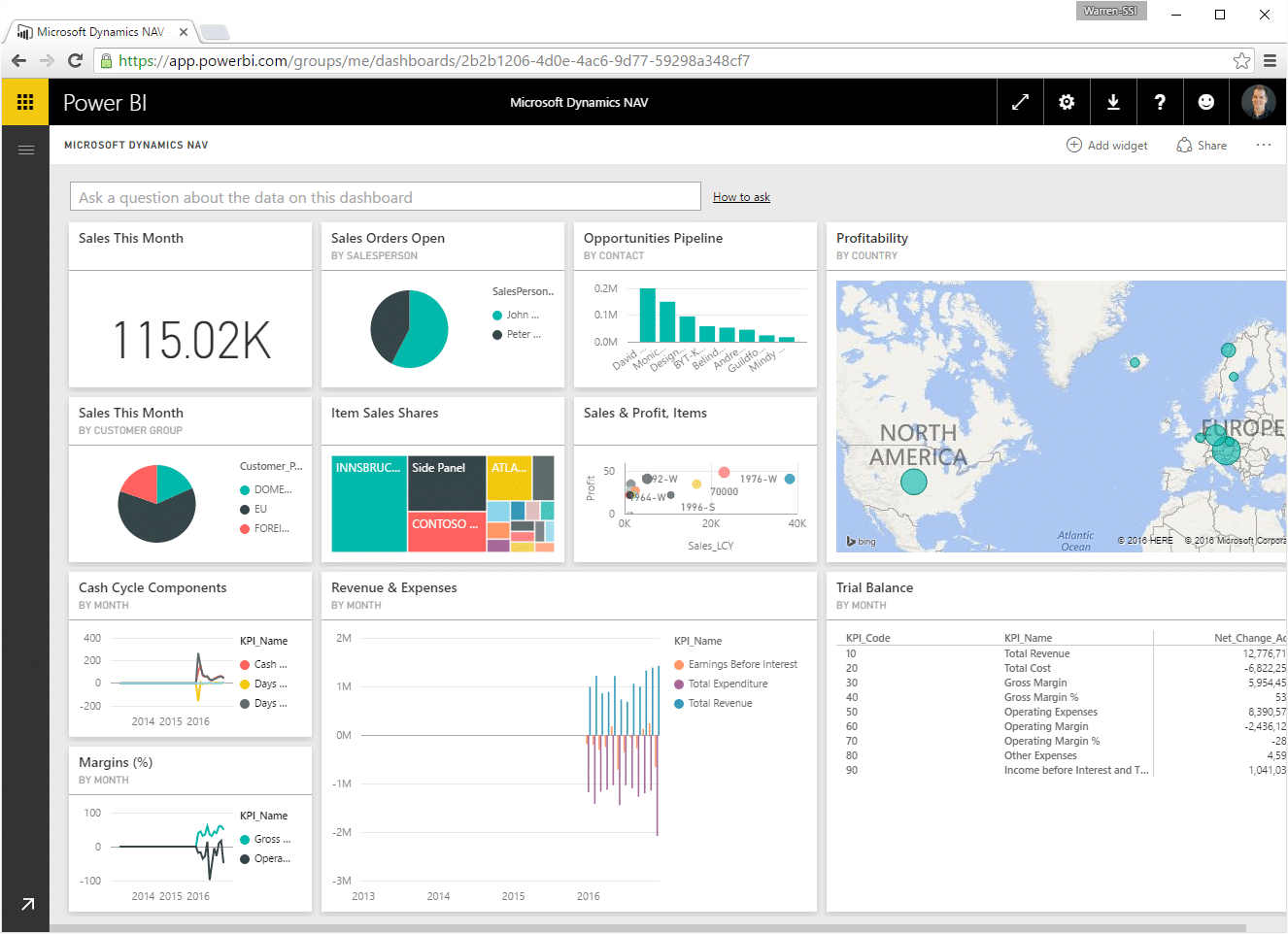
Task: Click the FOREI... legend entry
Action: pos(265,528)
